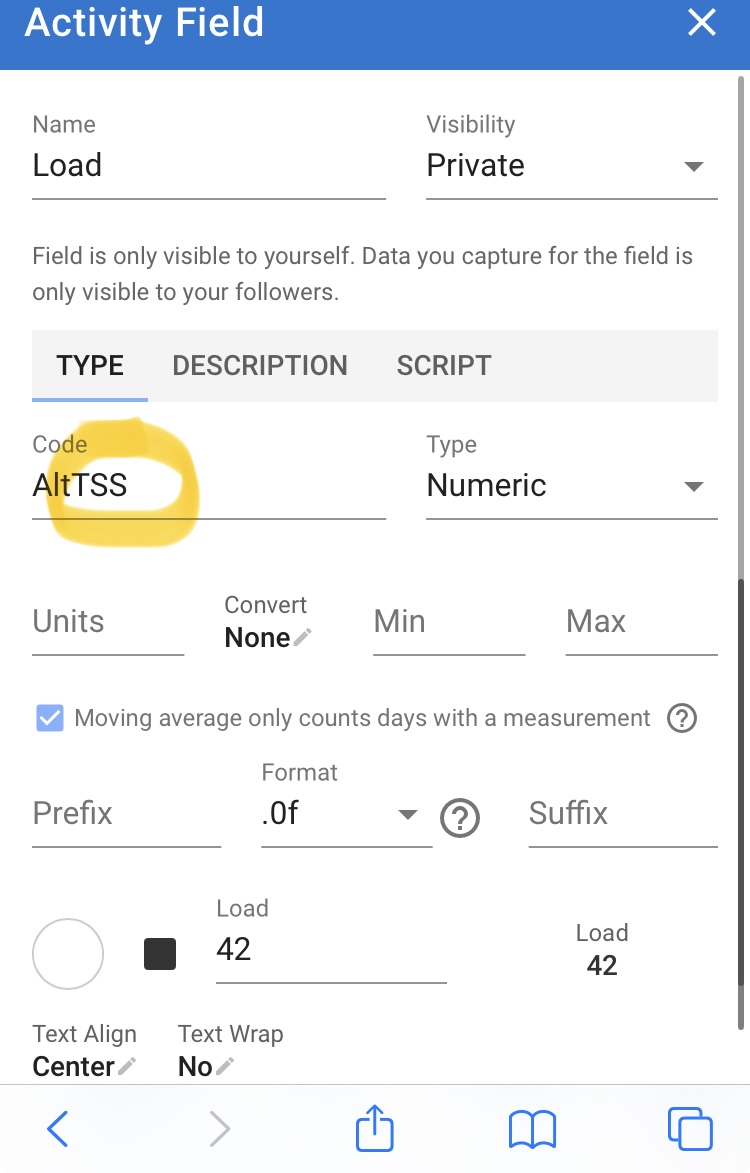Open Safari tabs overview icon

(689, 1128)
